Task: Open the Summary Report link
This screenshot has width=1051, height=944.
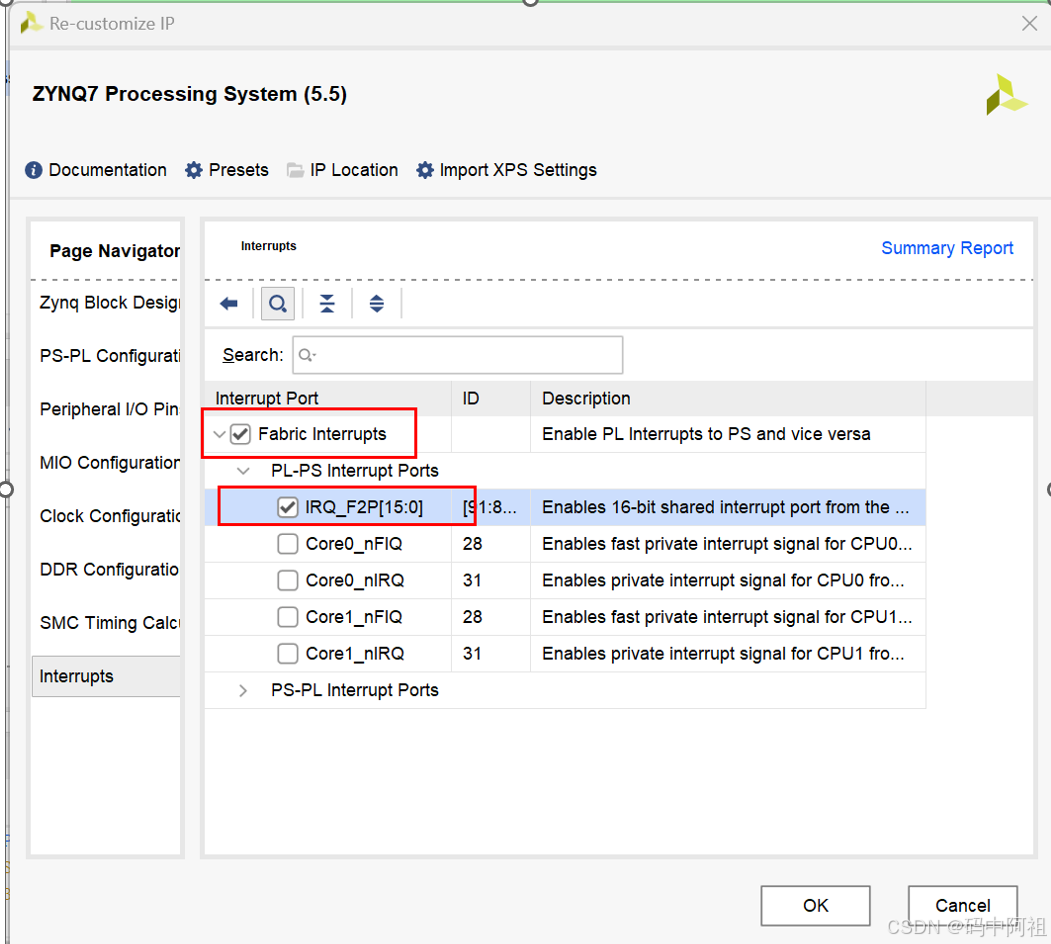Action: pos(946,248)
